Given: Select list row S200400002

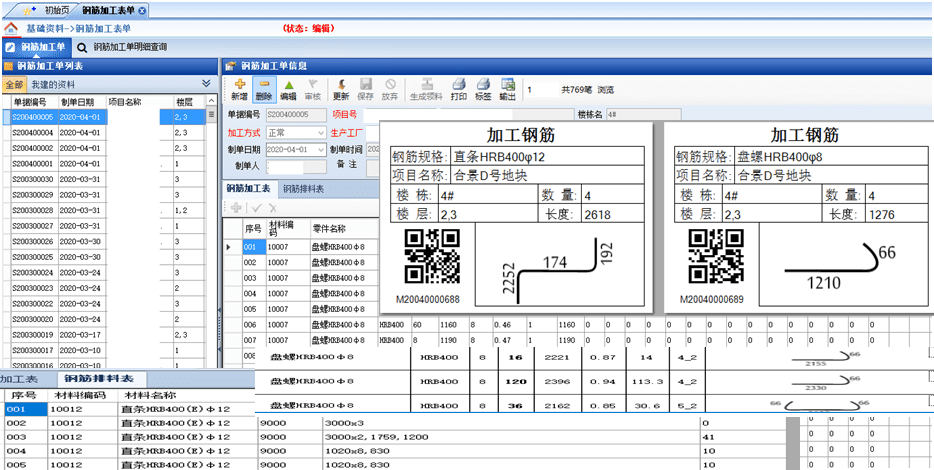Looking at the screenshot, I should (108, 148).
